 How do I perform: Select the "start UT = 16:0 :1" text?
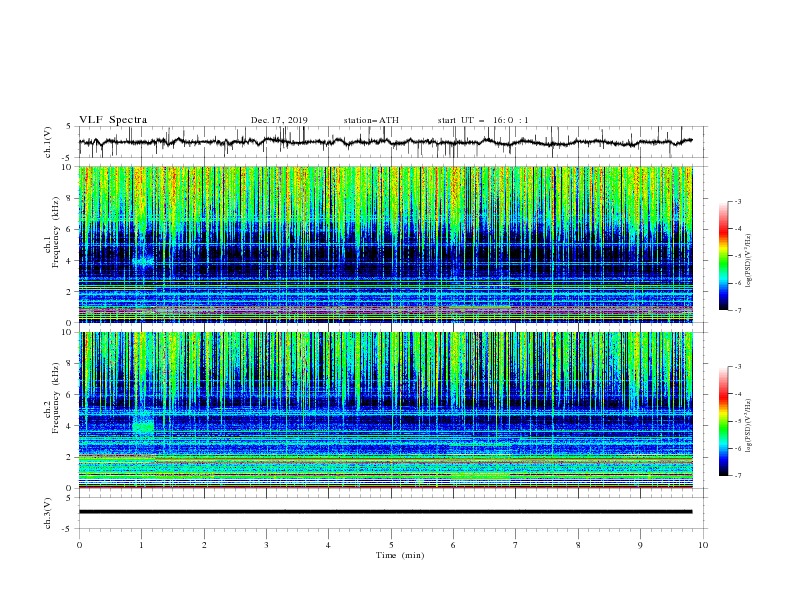(483, 120)
